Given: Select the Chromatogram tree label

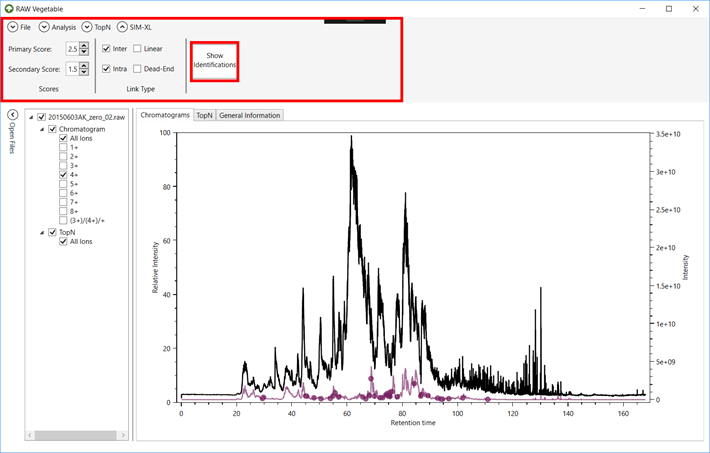Looking at the screenshot, I should coord(82,129).
